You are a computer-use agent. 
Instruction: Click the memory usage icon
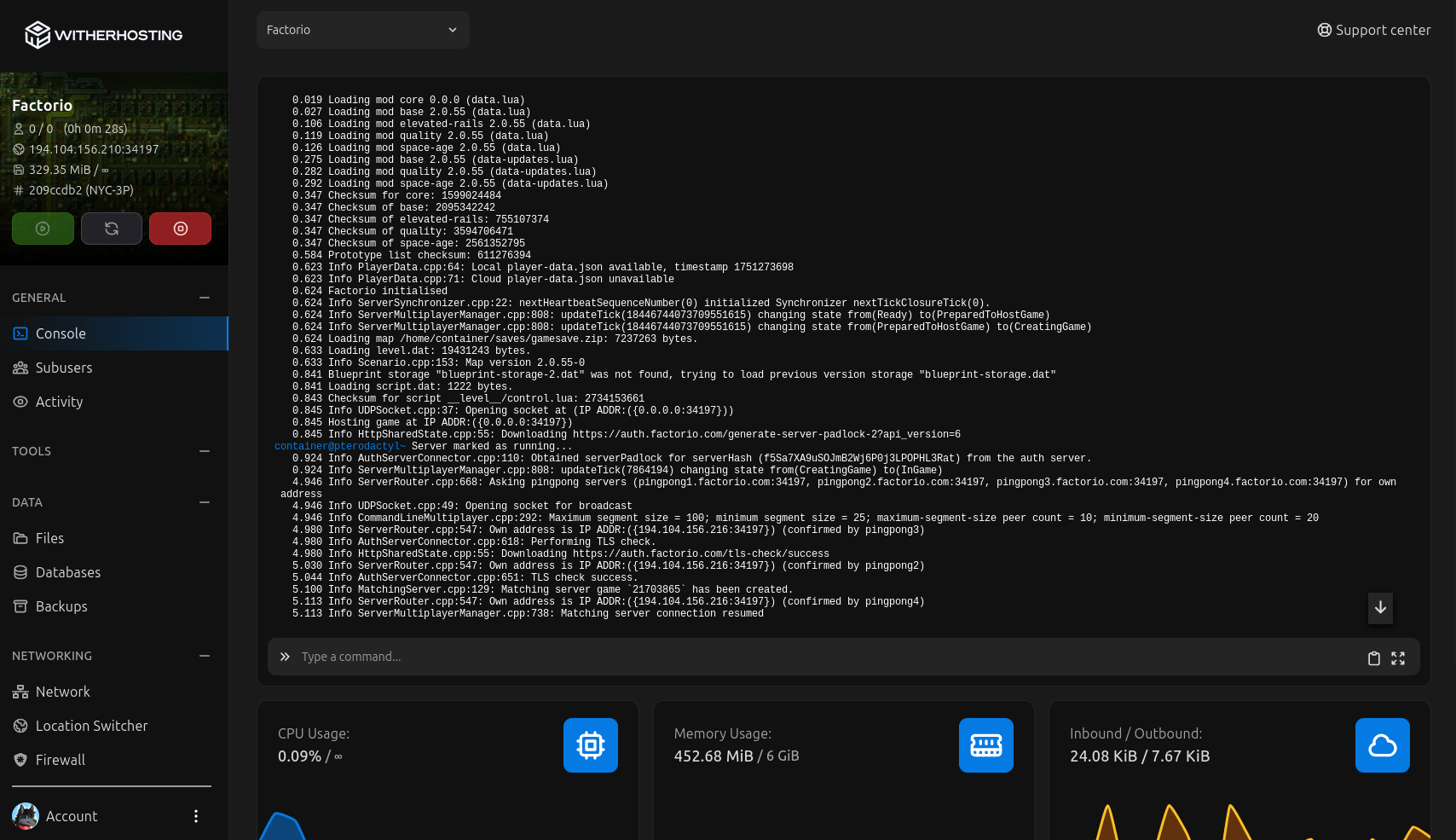[985, 745]
